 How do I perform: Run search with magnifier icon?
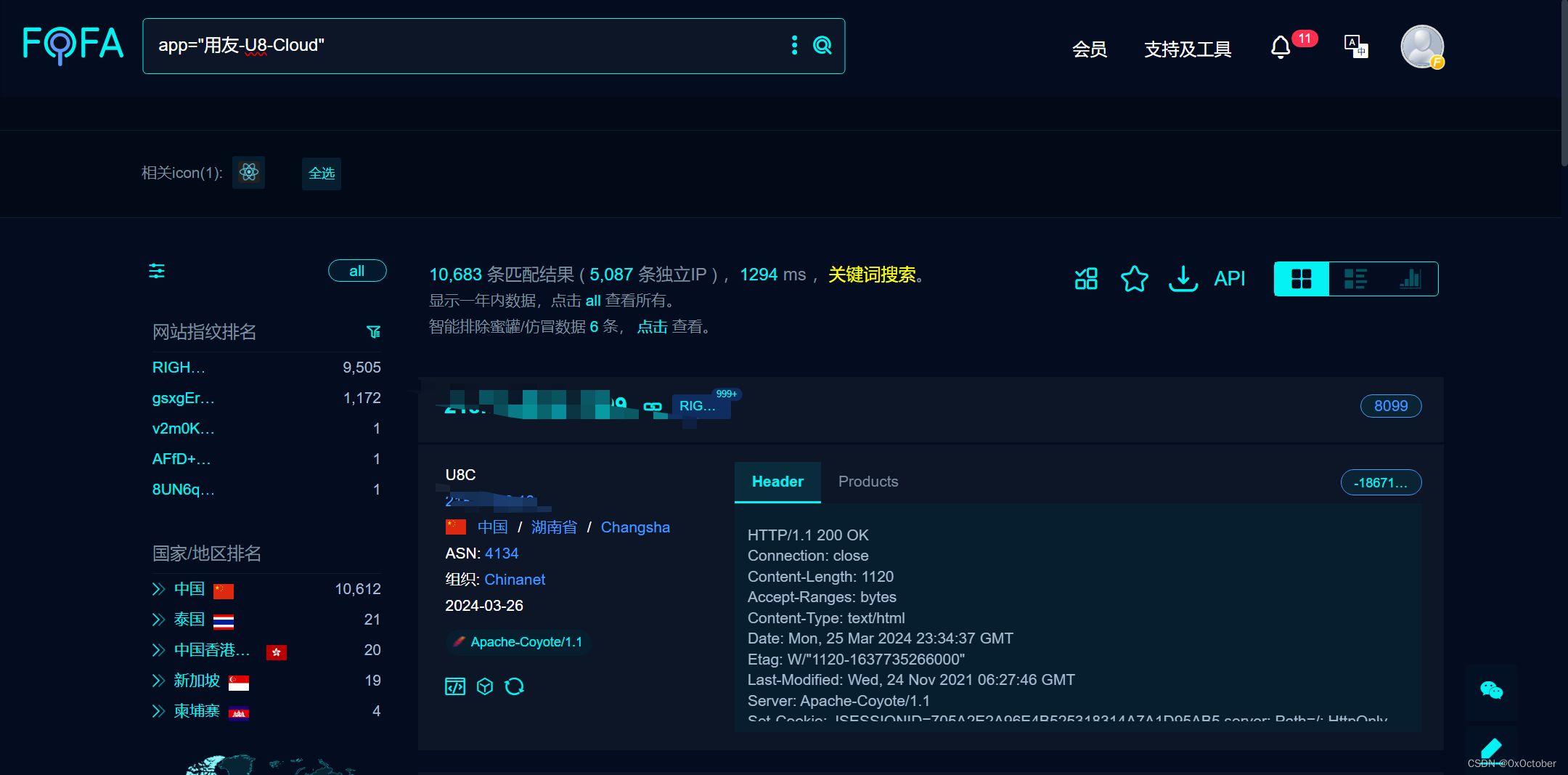(x=822, y=45)
